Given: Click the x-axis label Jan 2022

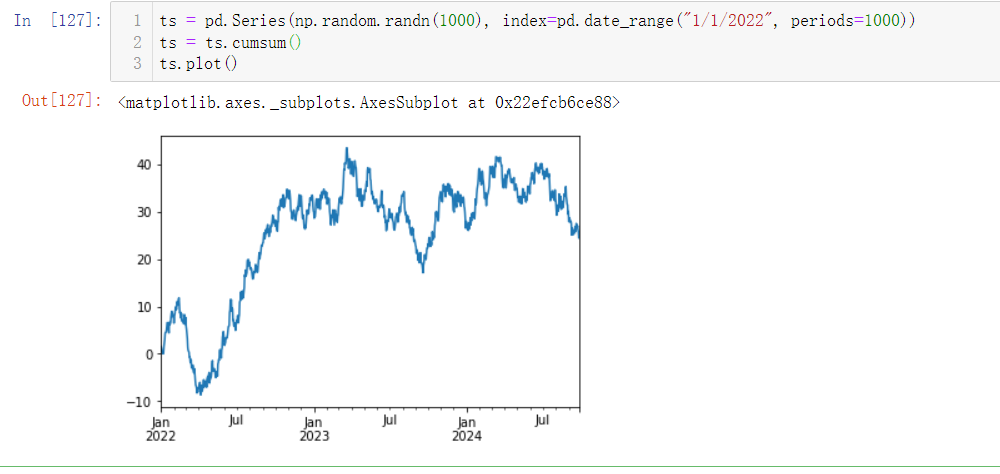Looking at the screenshot, I should coord(161,429).
